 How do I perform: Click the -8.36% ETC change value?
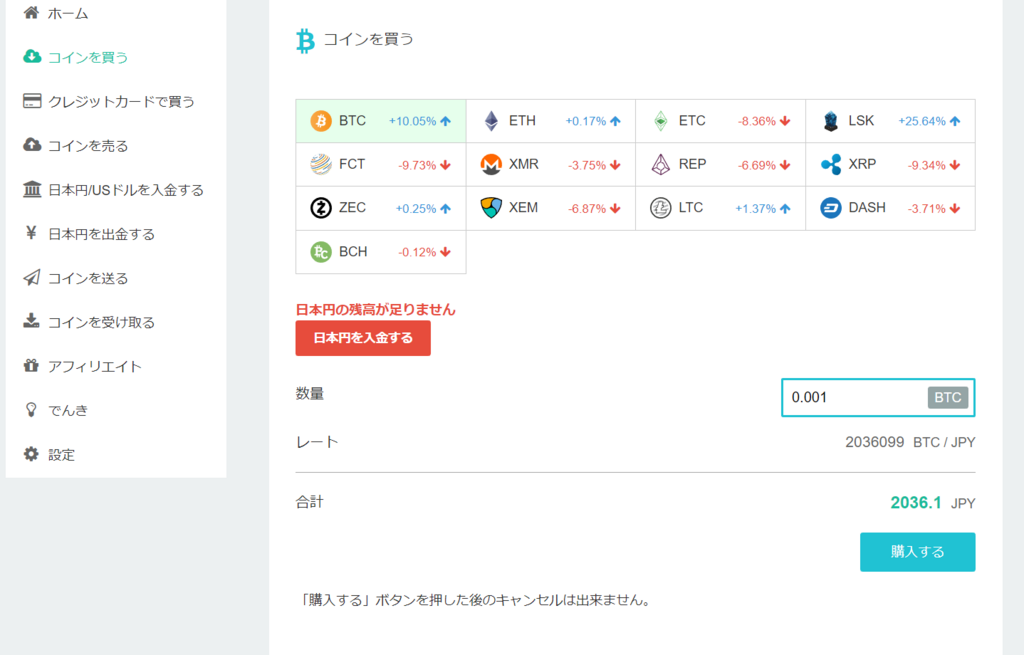click(x=756, y=121)
